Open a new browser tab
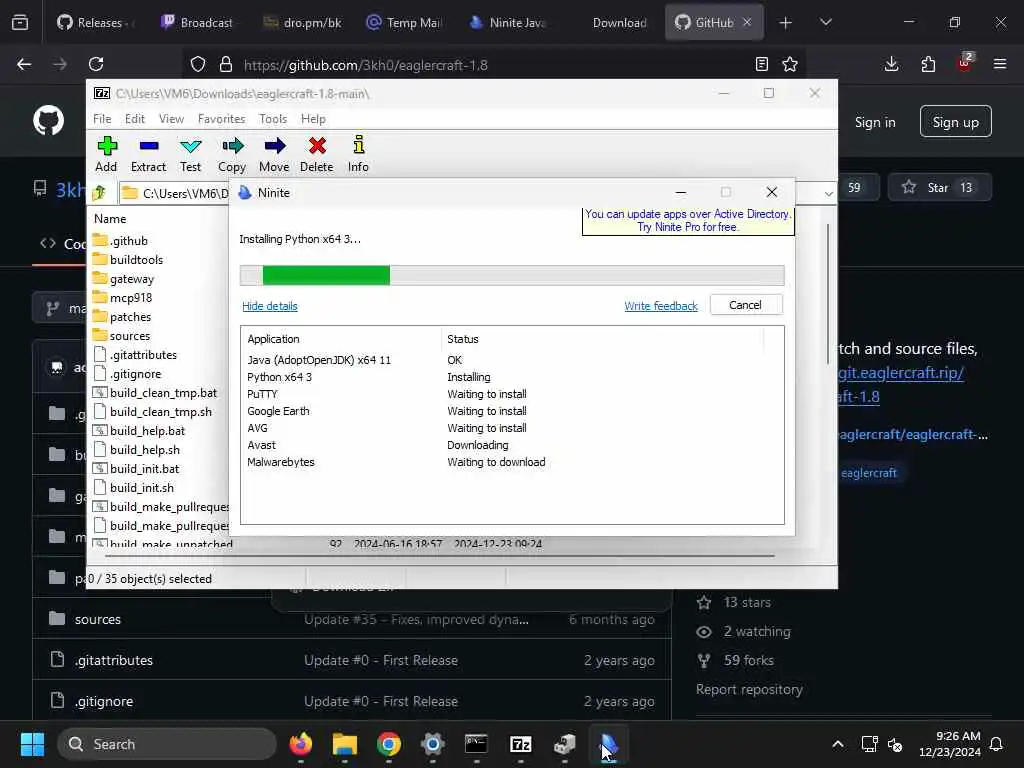 tap(786, 23)
